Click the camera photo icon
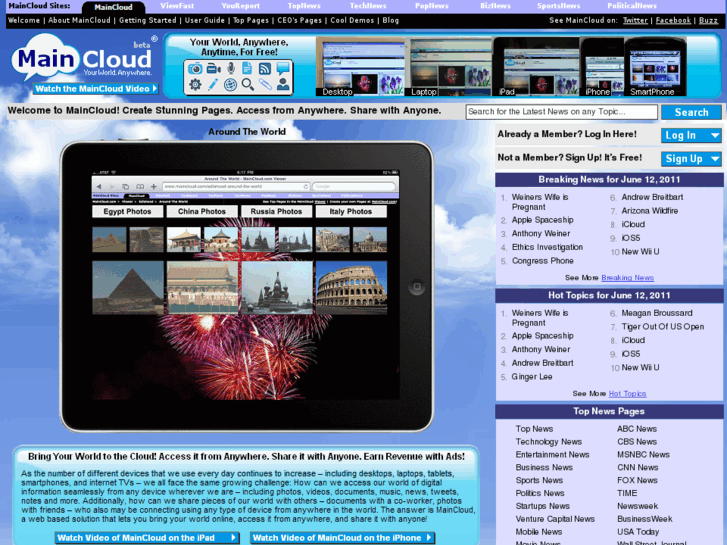The height and width of the screenshot is (545, 727). (195, 69)
